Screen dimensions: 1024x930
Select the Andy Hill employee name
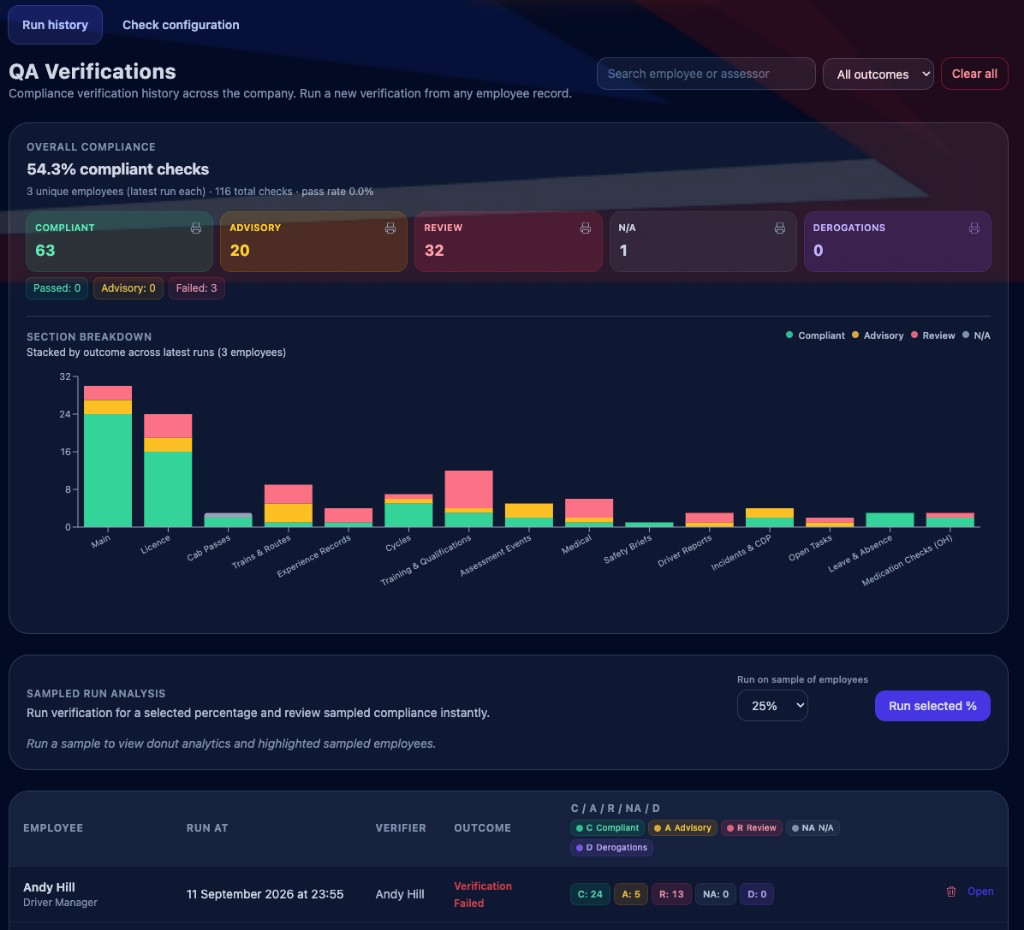tap(49, 887)
